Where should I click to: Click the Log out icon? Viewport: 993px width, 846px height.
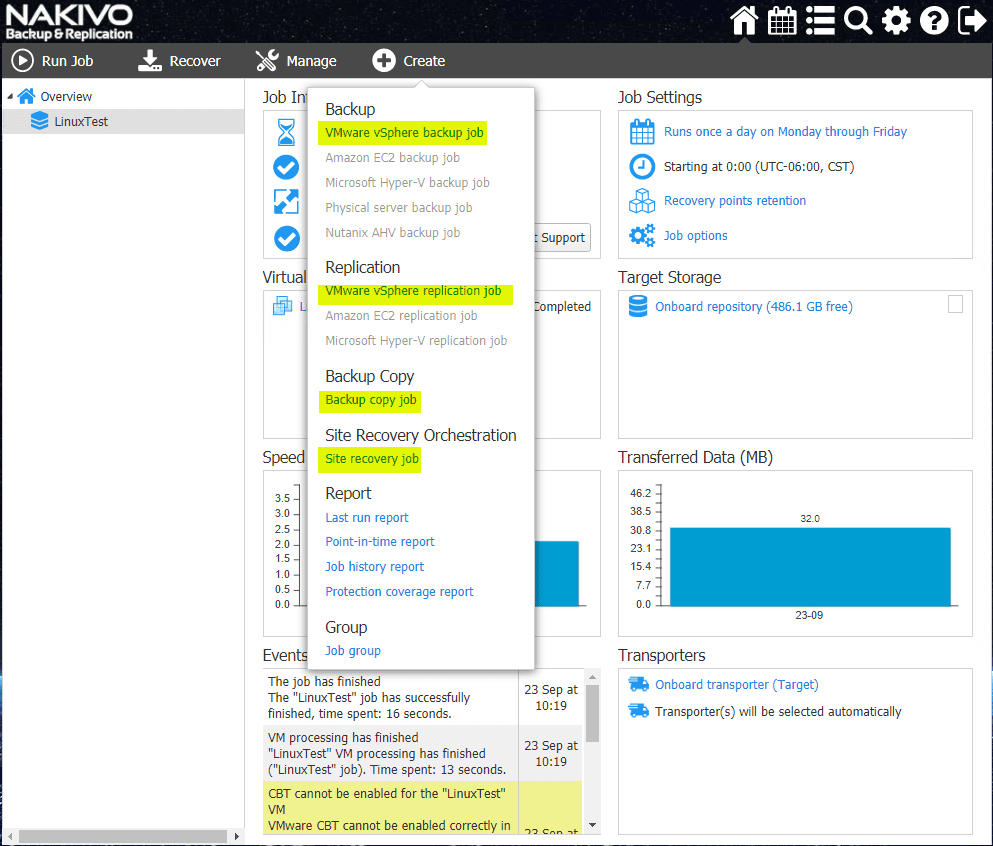(x=972, y=21)
